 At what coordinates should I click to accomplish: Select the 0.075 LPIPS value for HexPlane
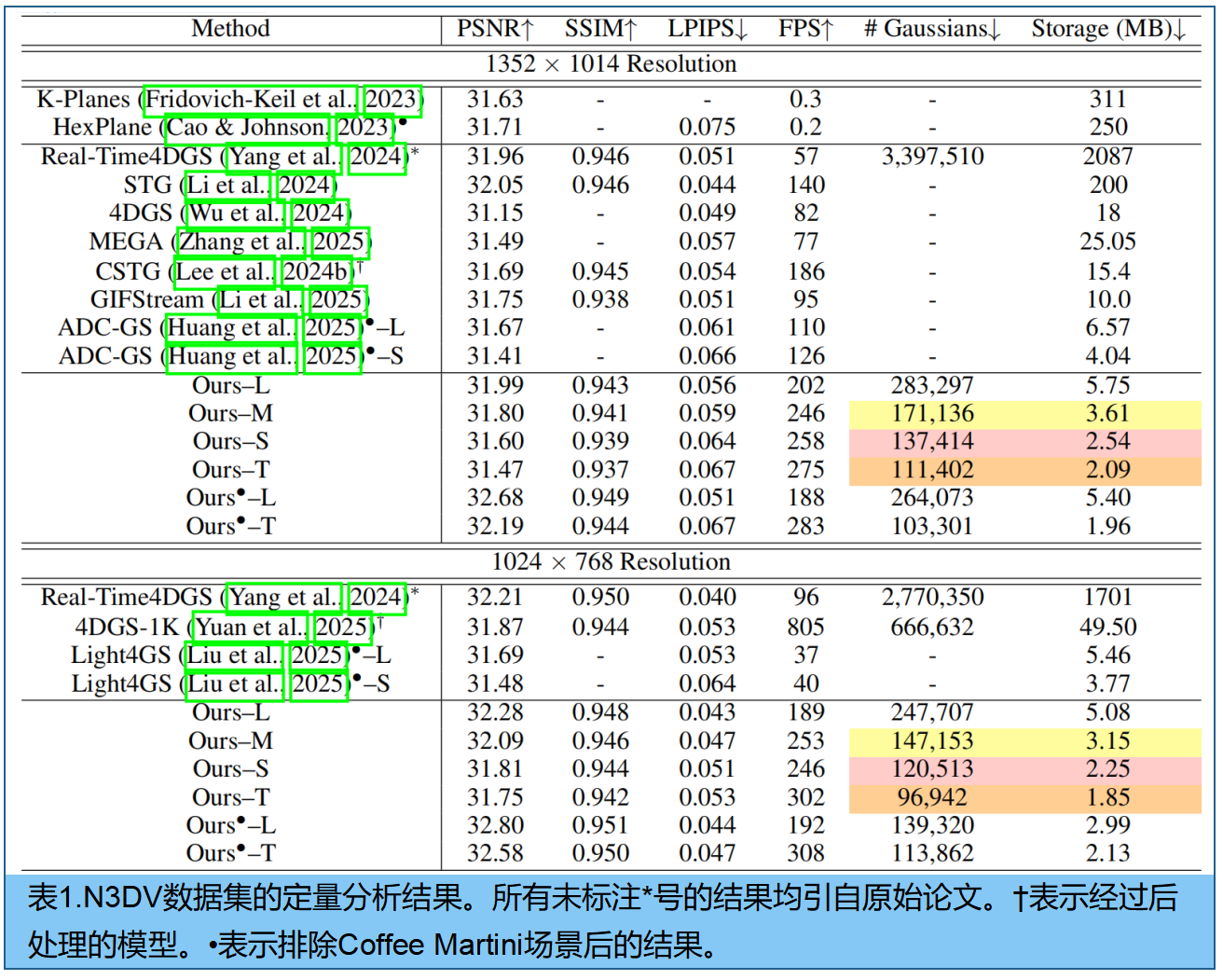[708, 128]
